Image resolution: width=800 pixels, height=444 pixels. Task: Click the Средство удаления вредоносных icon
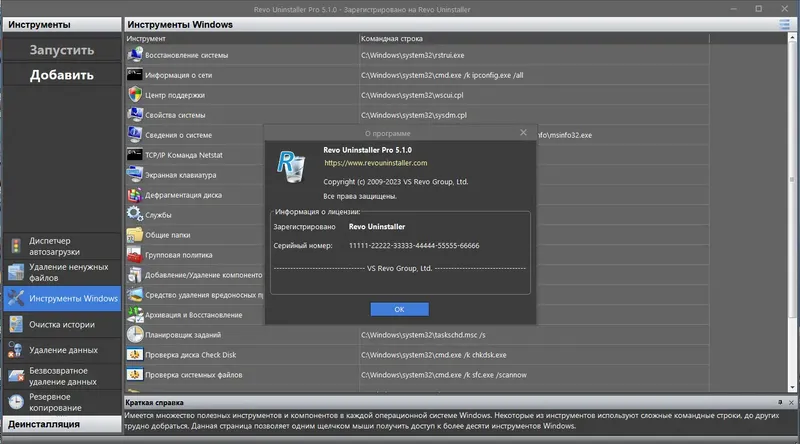[x=135, y=294]
